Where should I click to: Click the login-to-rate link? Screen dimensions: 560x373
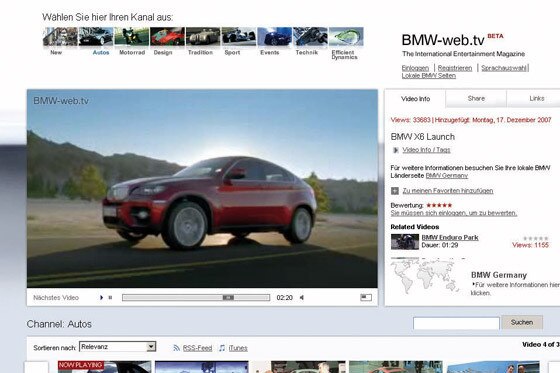(x=454, y=213)
